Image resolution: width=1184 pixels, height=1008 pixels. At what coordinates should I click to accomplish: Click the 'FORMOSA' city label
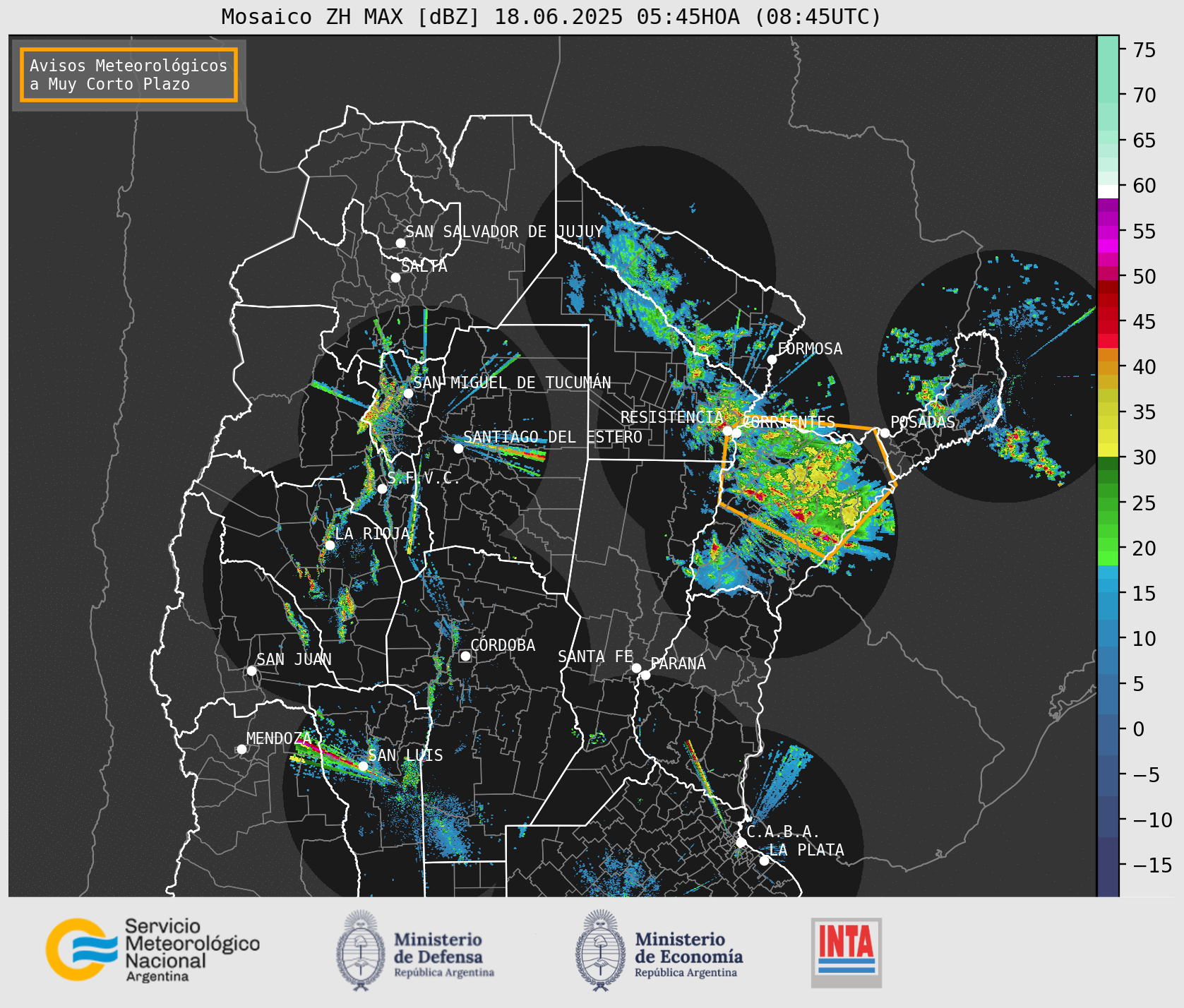[810, 349]
